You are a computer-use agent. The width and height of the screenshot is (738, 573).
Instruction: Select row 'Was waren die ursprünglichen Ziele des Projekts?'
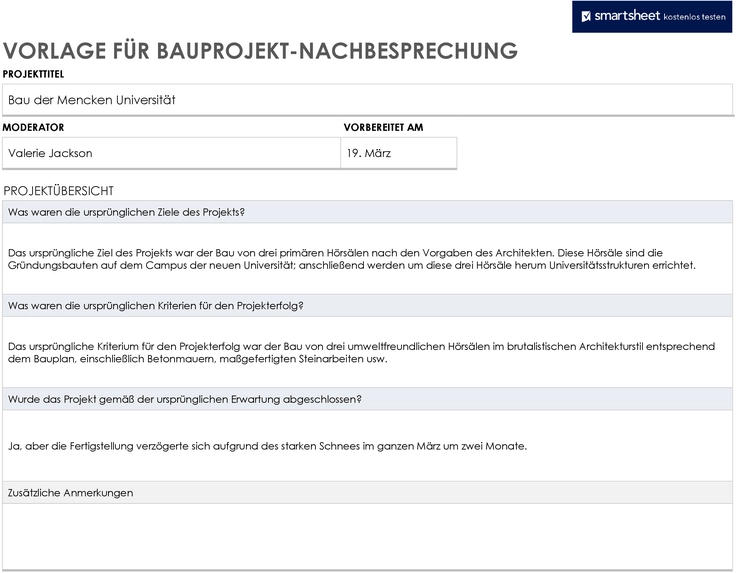pos(368,212)
